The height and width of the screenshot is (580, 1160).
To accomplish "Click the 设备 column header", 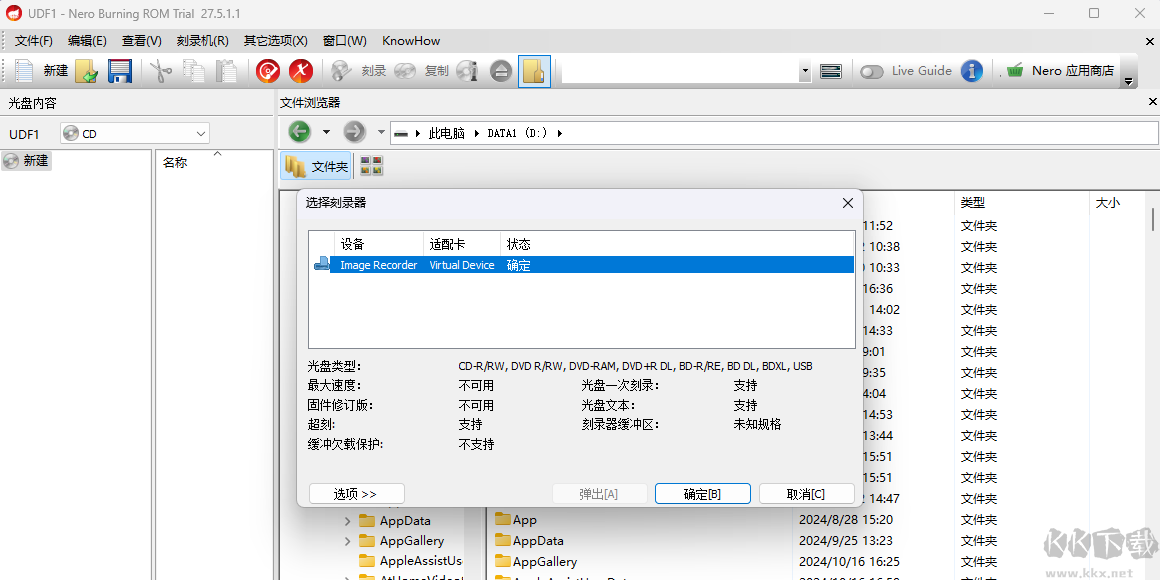I will 379,244.
